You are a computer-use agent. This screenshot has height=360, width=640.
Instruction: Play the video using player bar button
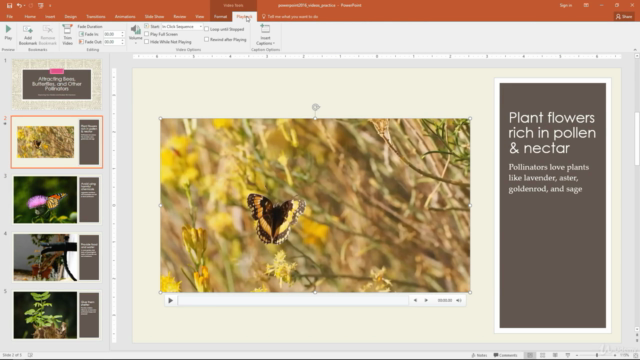click(171, 300)
